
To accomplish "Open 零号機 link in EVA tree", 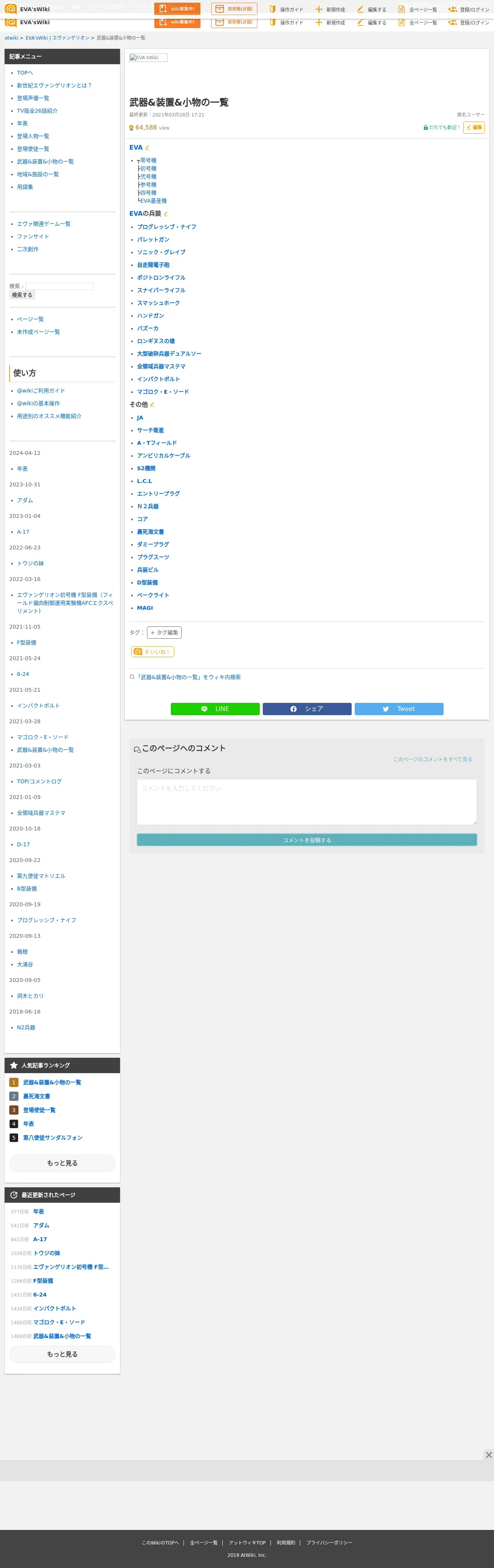I will click(148, 161).
